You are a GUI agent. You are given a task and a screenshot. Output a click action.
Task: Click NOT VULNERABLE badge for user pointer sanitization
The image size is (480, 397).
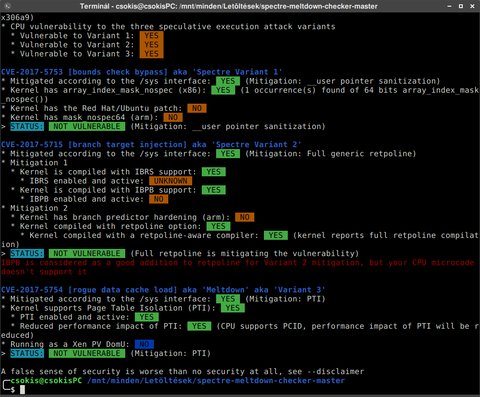point(87,126)
